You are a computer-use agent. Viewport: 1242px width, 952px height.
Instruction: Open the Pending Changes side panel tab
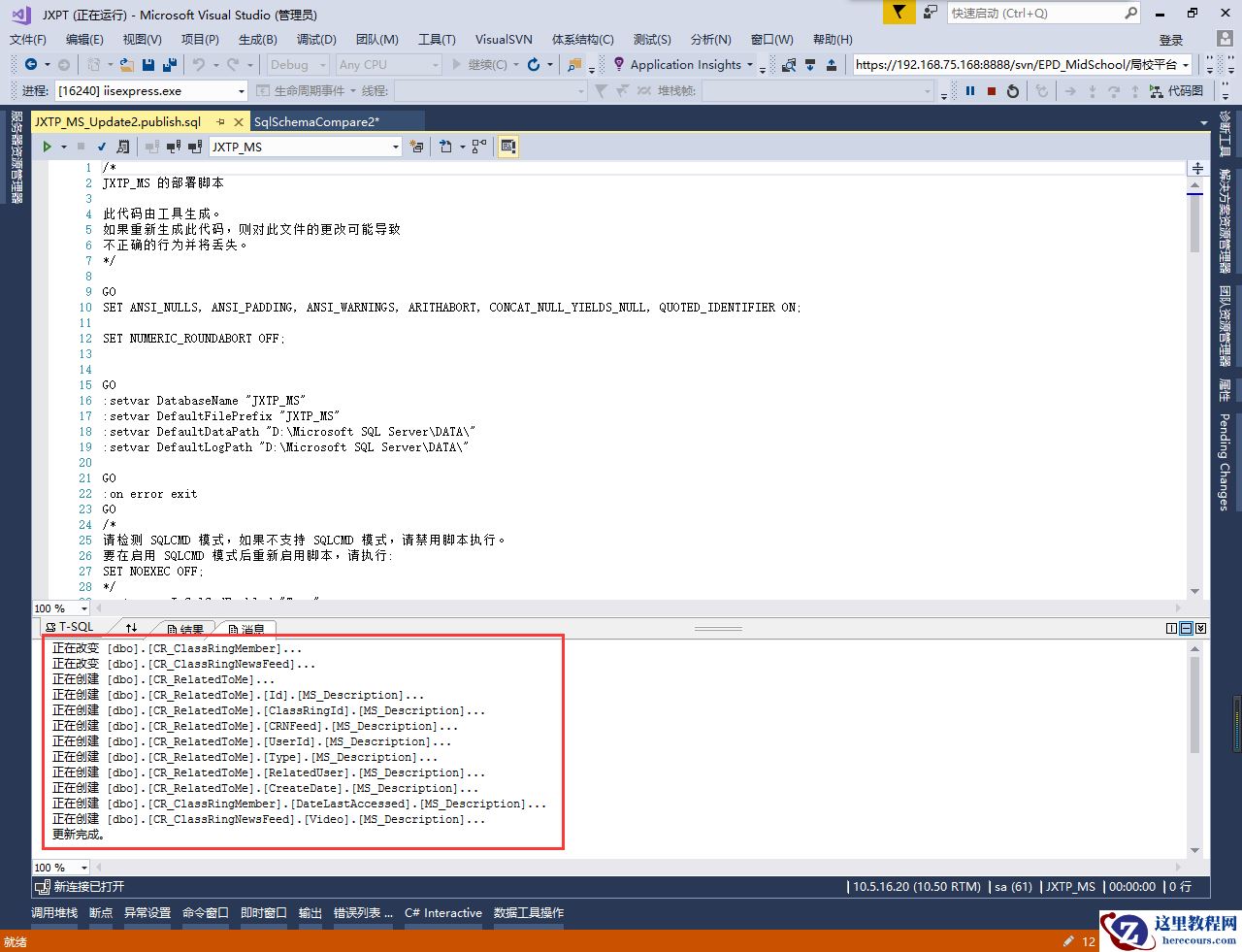pyautogui.click(x=1225, y=462)
